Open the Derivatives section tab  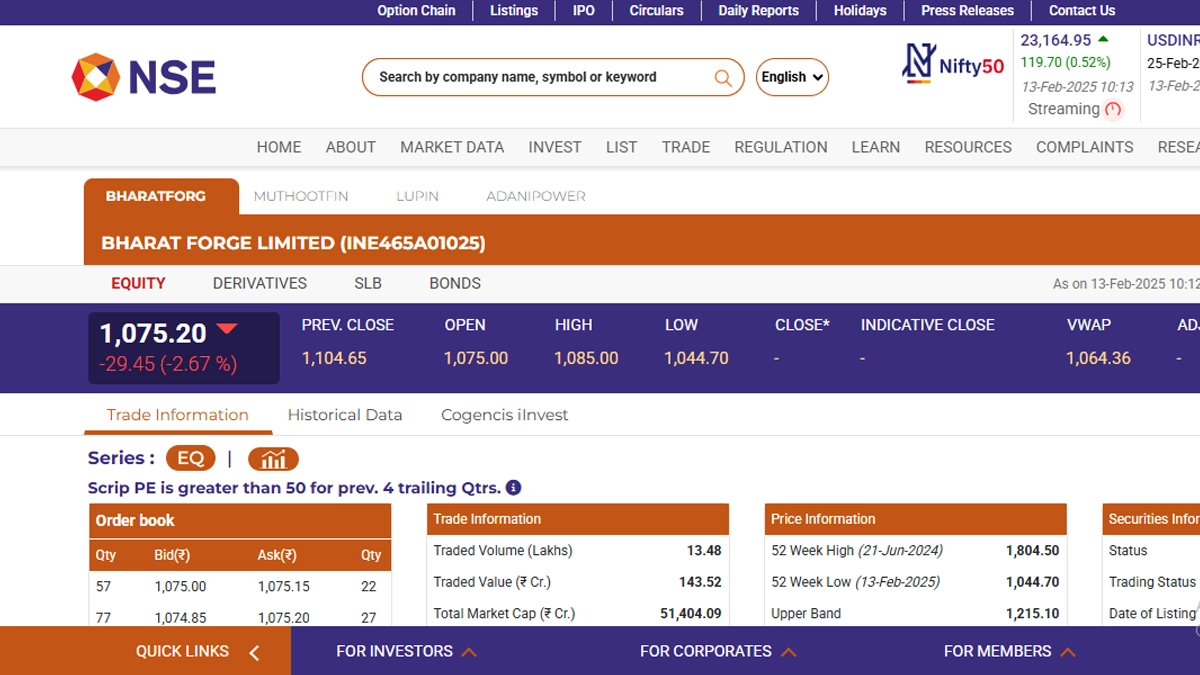click(260, 283)
